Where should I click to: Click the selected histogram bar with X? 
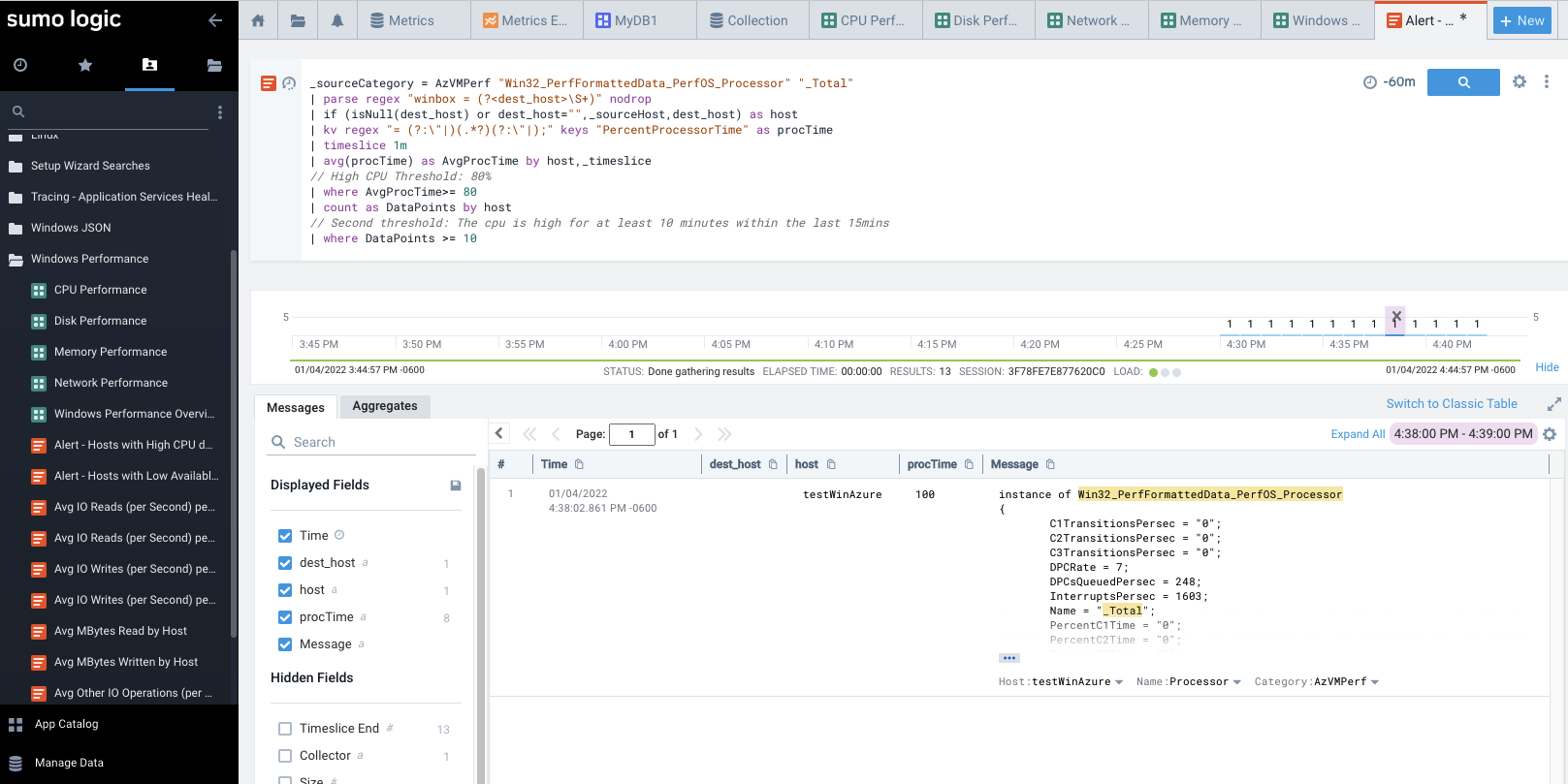click(1395, 321)
